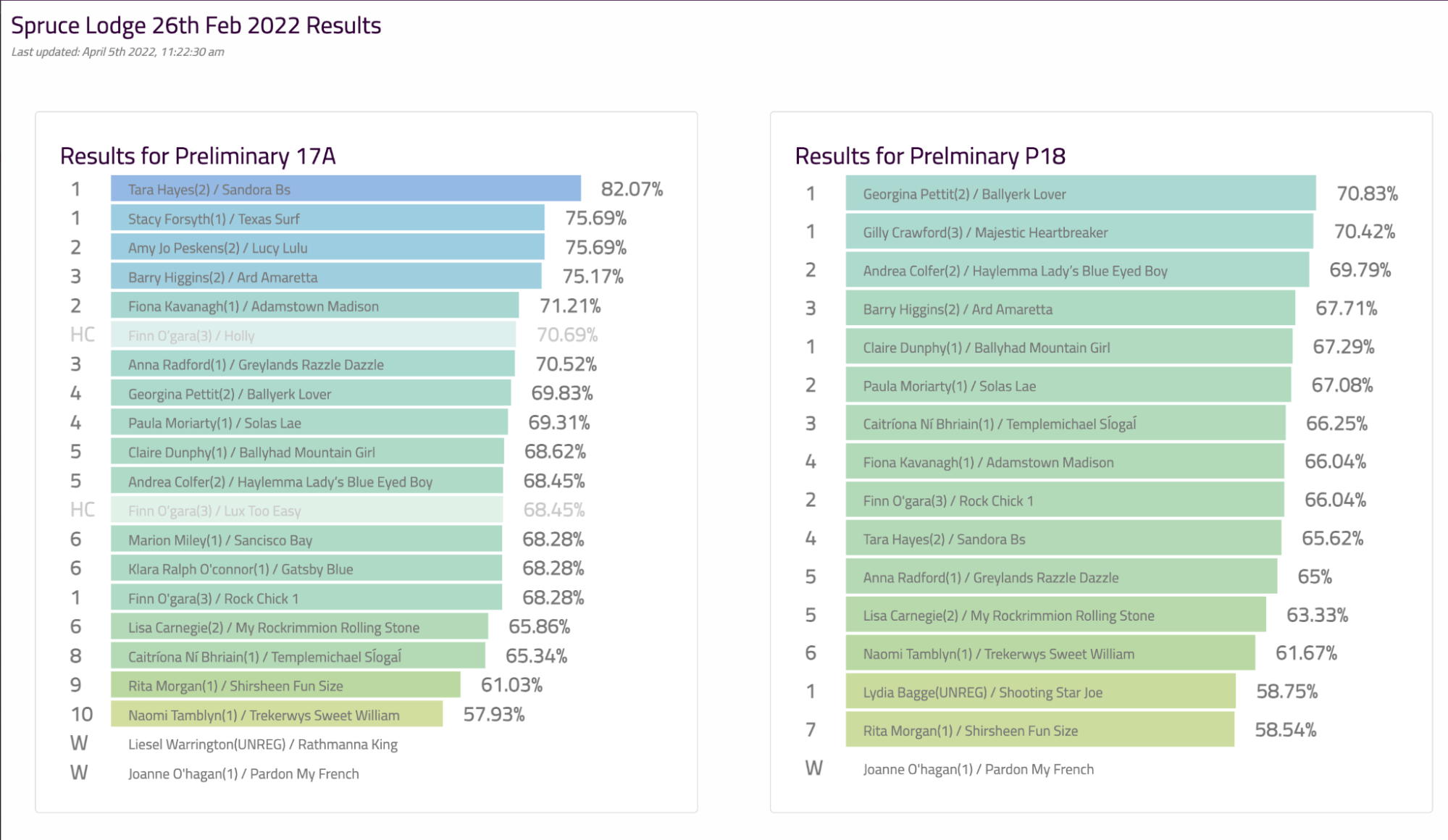The image size is (1448, 840).
Task: Select the faded Finn O'gara / Holly bar
Action: [x=313, y=335]
